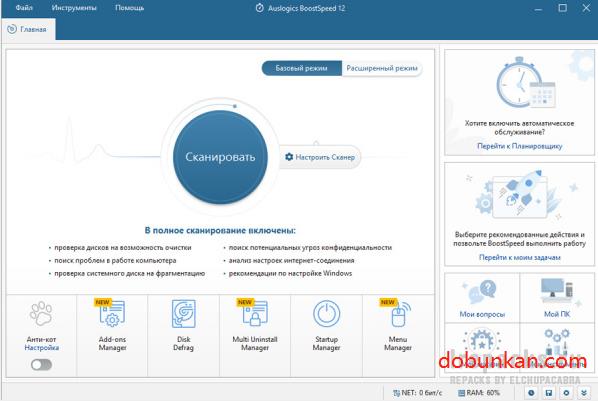Click 'рекомендации по настройке Windows' text
The height and width of the screenshot is (401, 598).
[290, 274]
